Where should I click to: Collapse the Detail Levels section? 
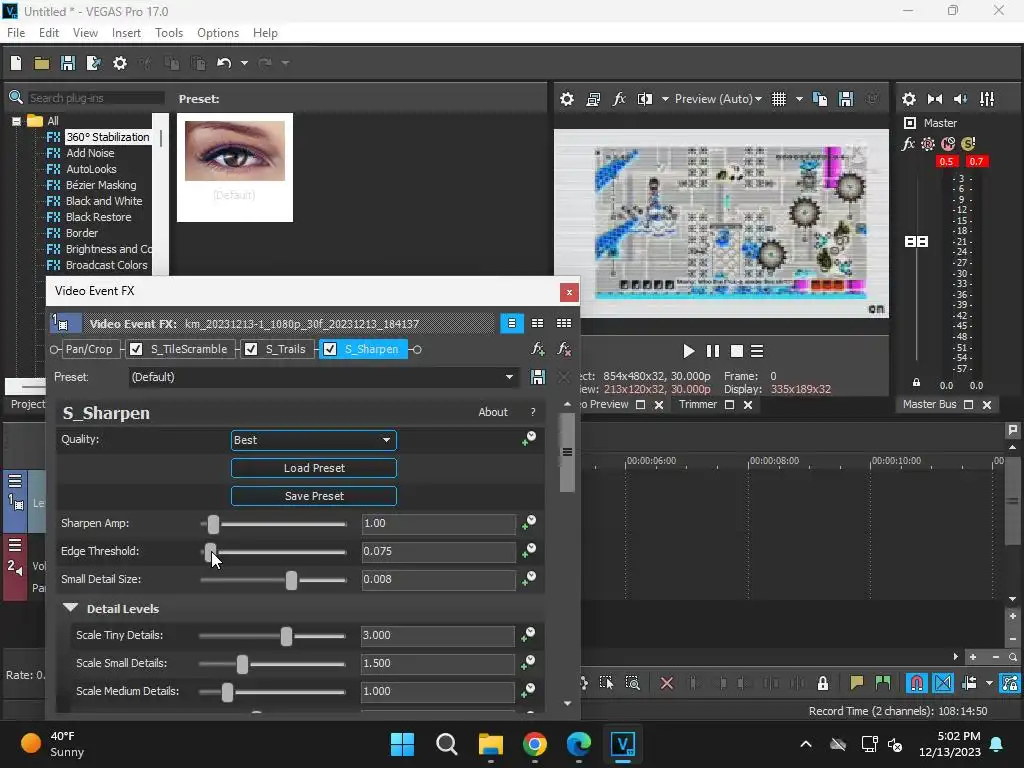point(70,608)
